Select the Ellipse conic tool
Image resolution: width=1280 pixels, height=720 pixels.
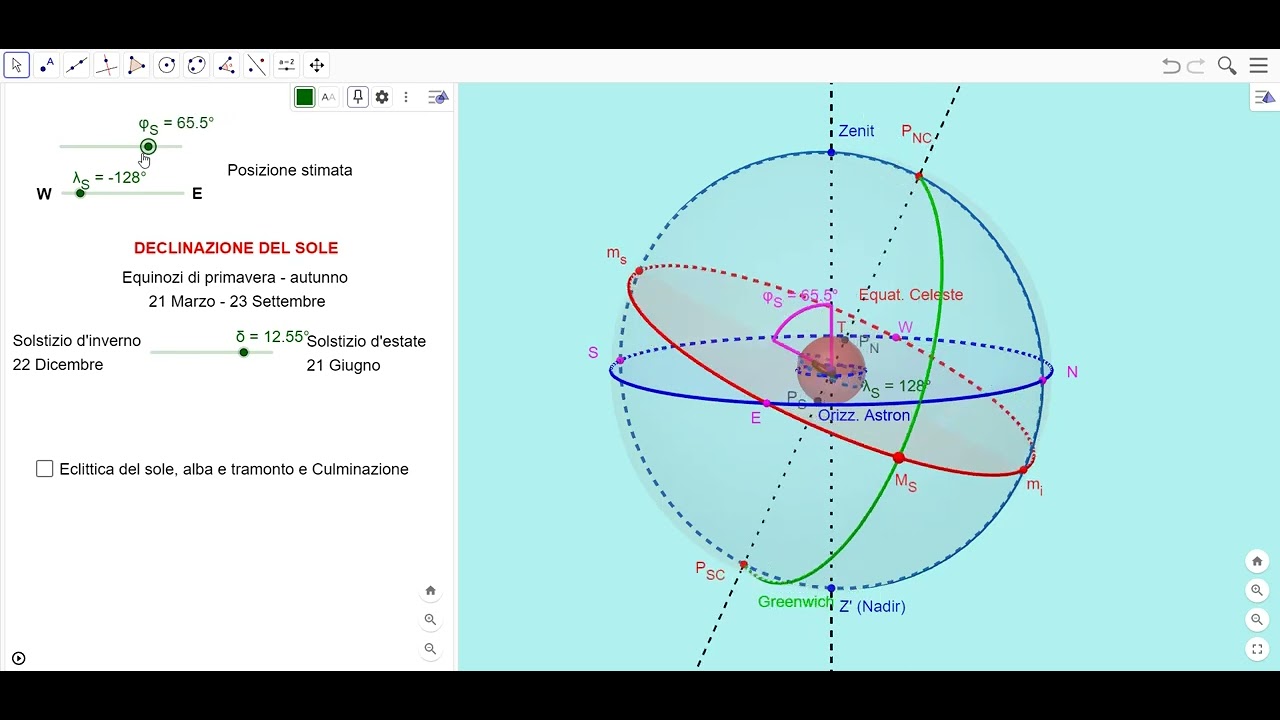[x=197, y=65]
